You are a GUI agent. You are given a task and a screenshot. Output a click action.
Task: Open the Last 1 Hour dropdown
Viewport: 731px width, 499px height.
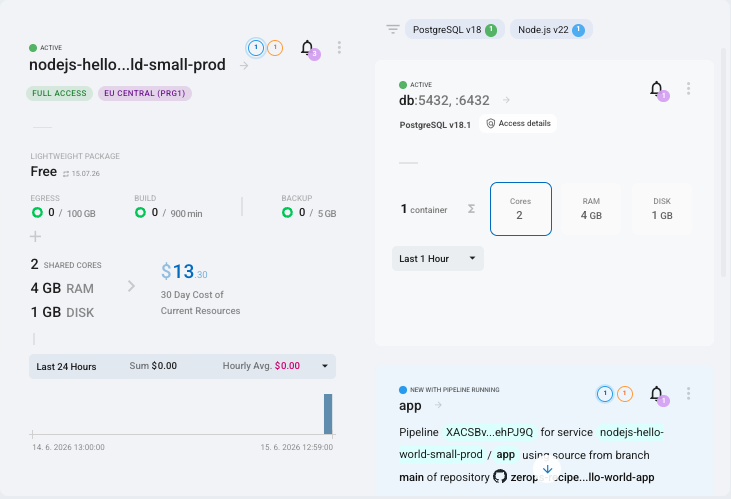coord(438,258)
